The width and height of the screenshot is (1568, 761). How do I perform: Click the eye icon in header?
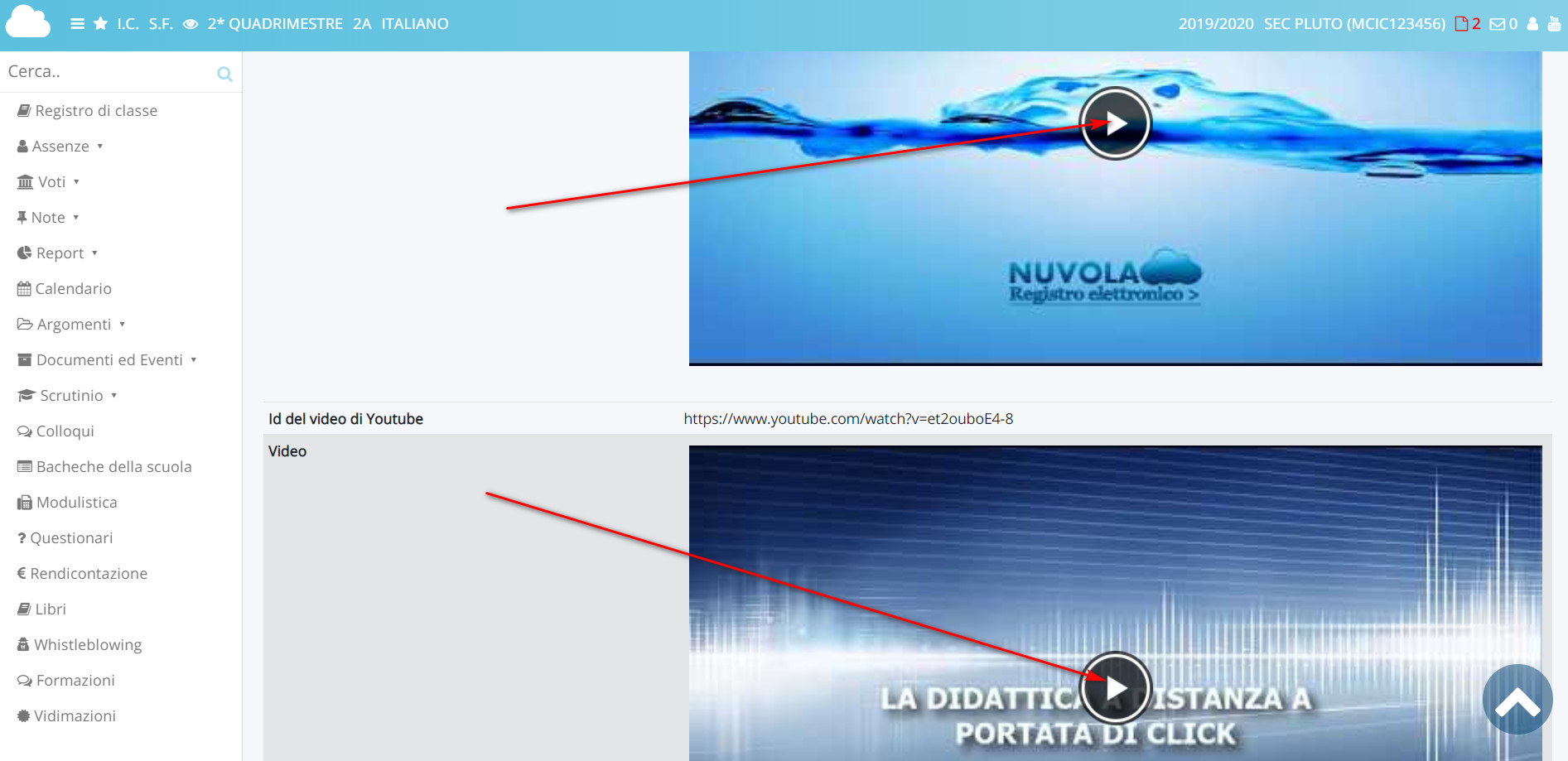tap(191, 24)
